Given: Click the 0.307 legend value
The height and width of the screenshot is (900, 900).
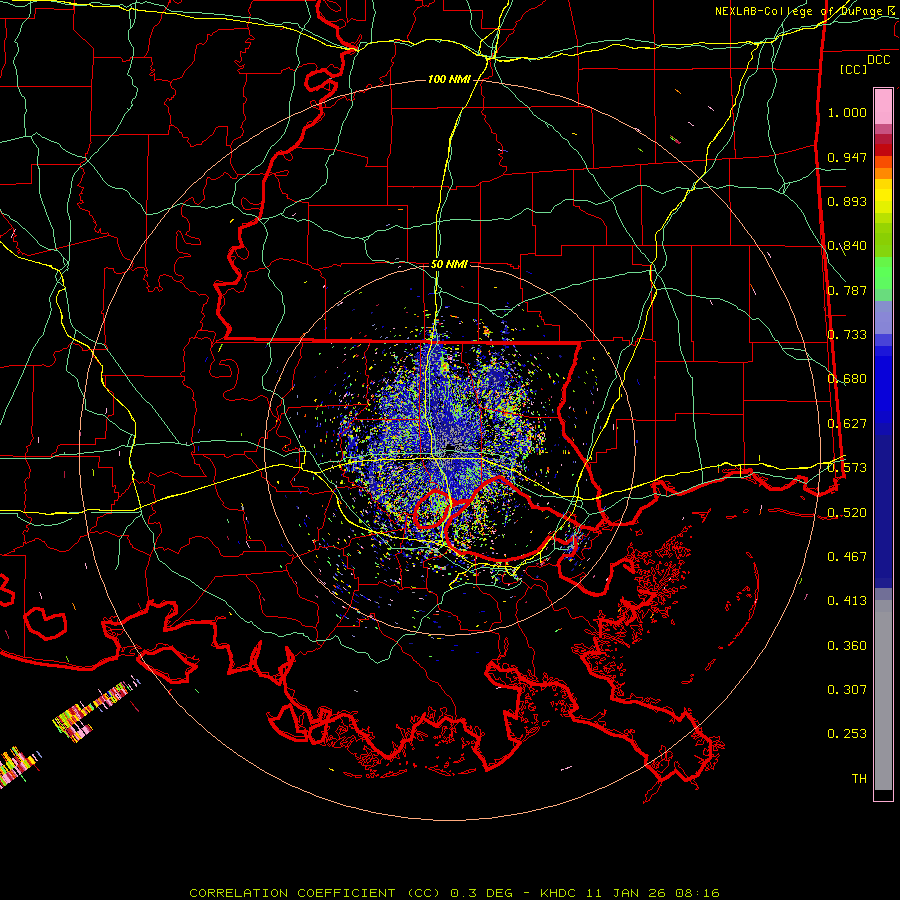Looking at the screenshot, I should tap(847, 690).
